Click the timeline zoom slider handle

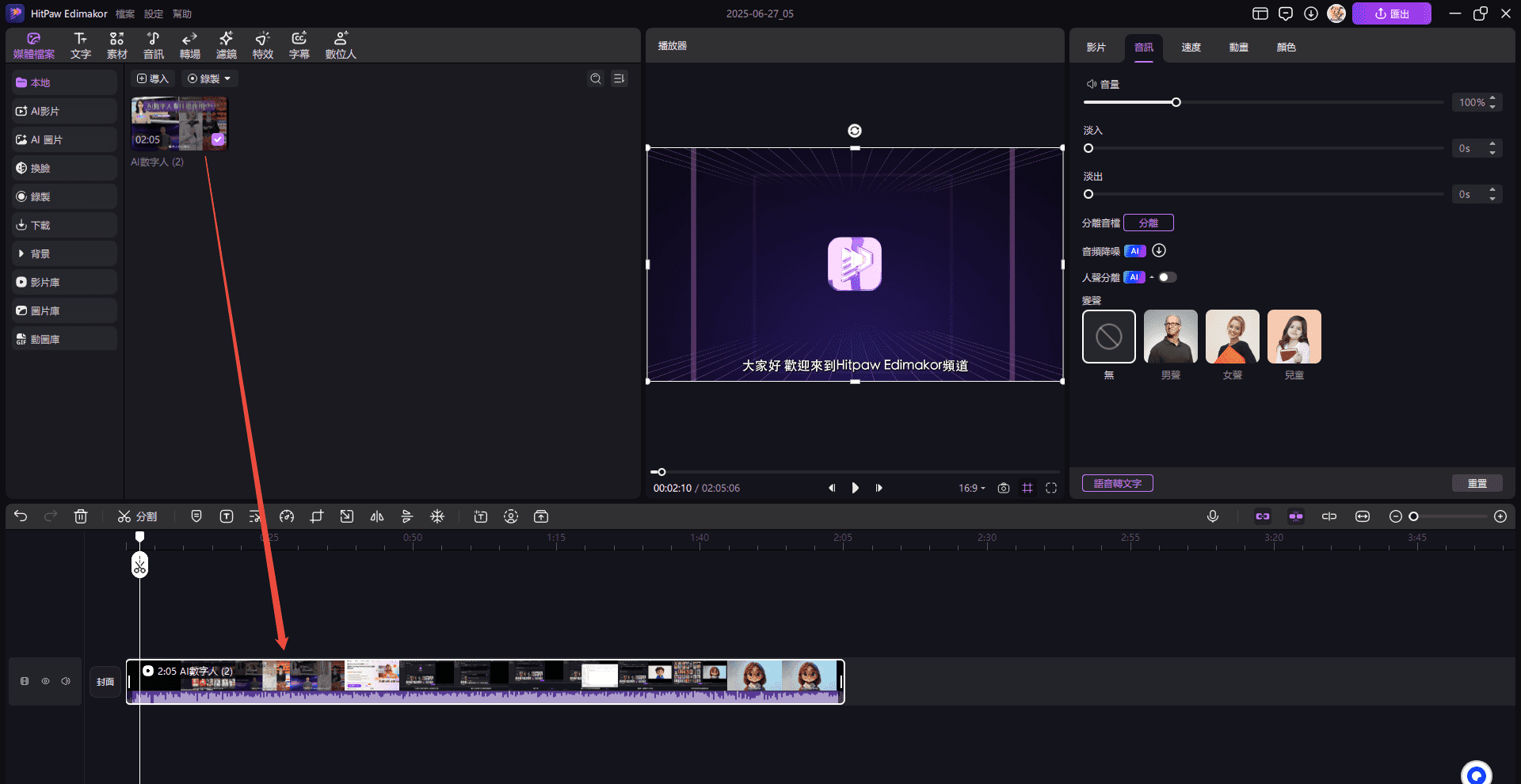click(x=1413, y=516)
